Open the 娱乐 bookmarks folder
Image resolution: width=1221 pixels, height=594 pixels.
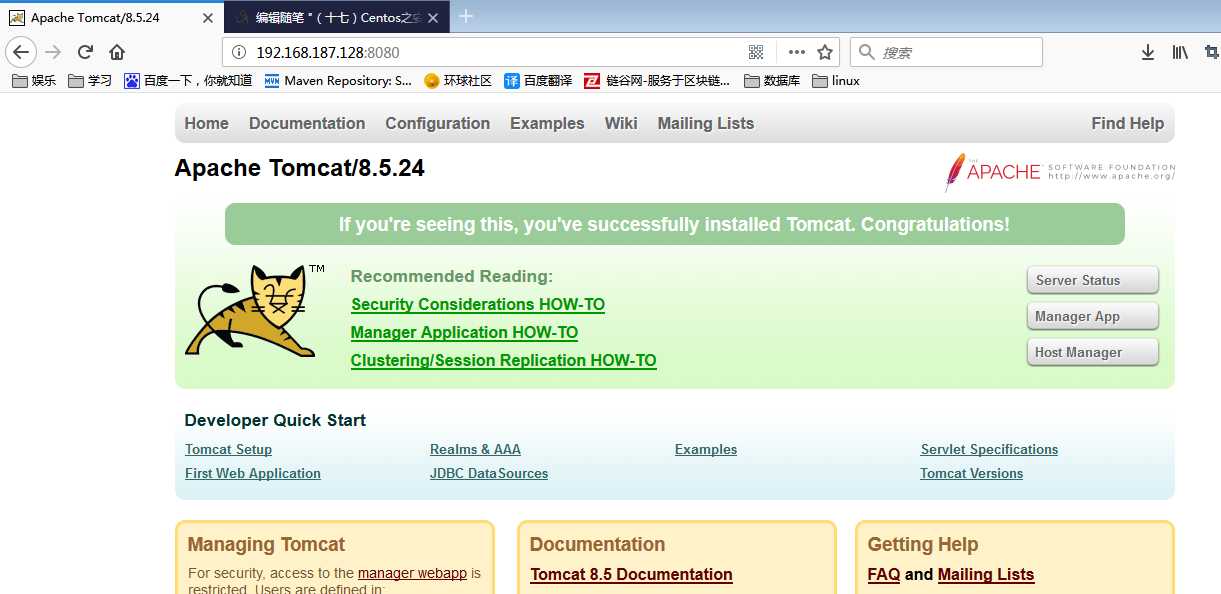pyautogui.click(x=34, y=81)
